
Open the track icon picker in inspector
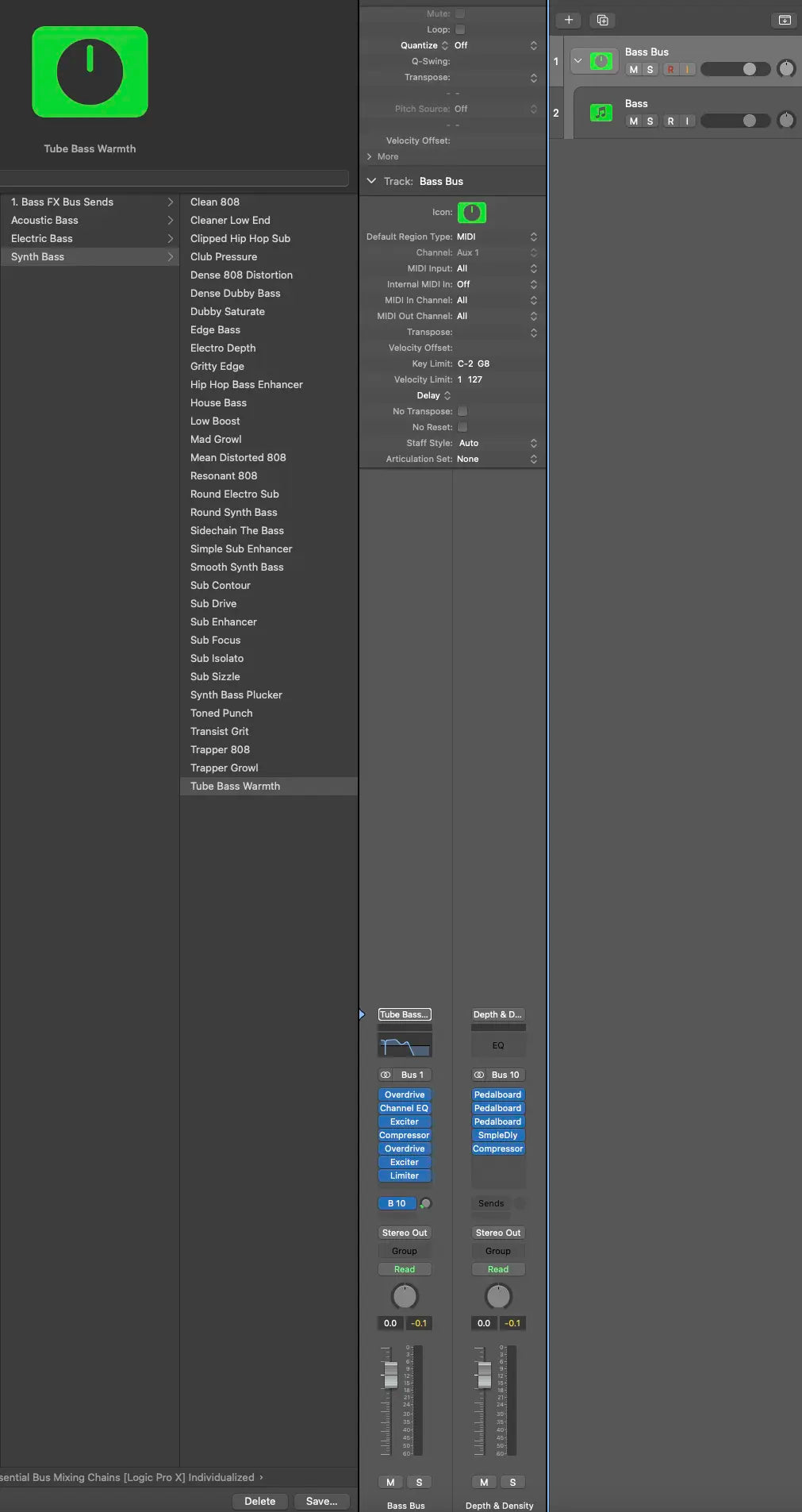472,213
